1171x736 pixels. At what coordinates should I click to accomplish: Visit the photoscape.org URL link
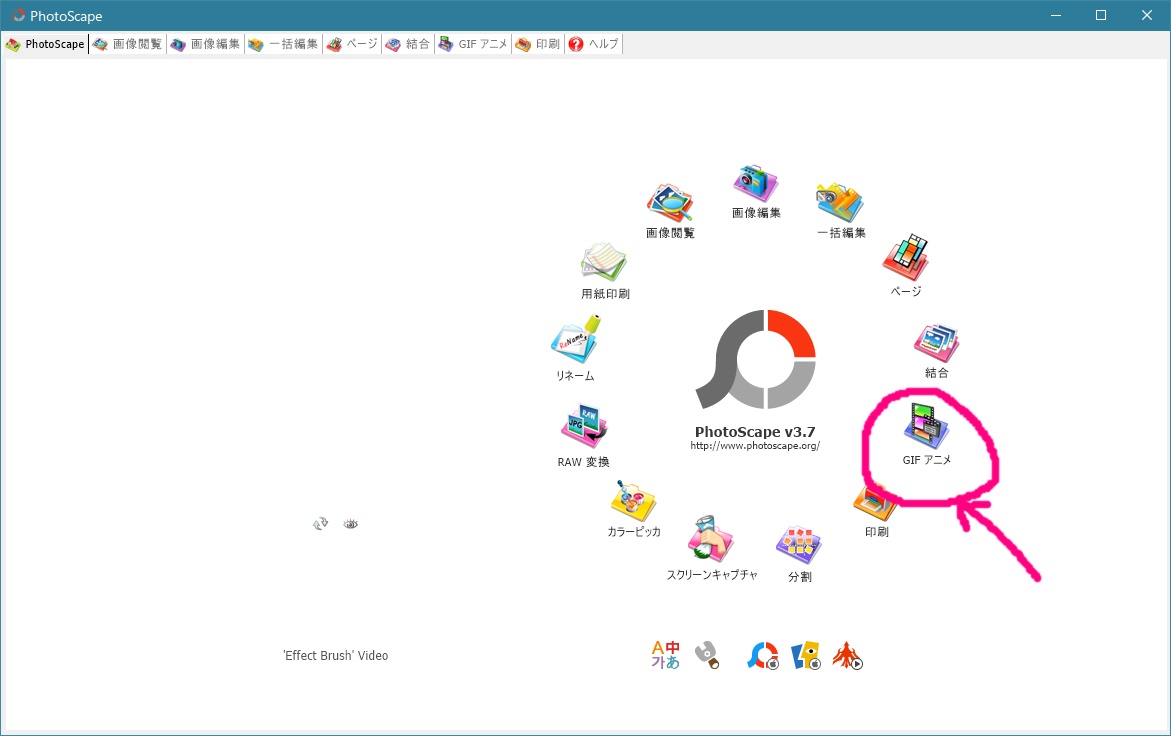point(755,446)
